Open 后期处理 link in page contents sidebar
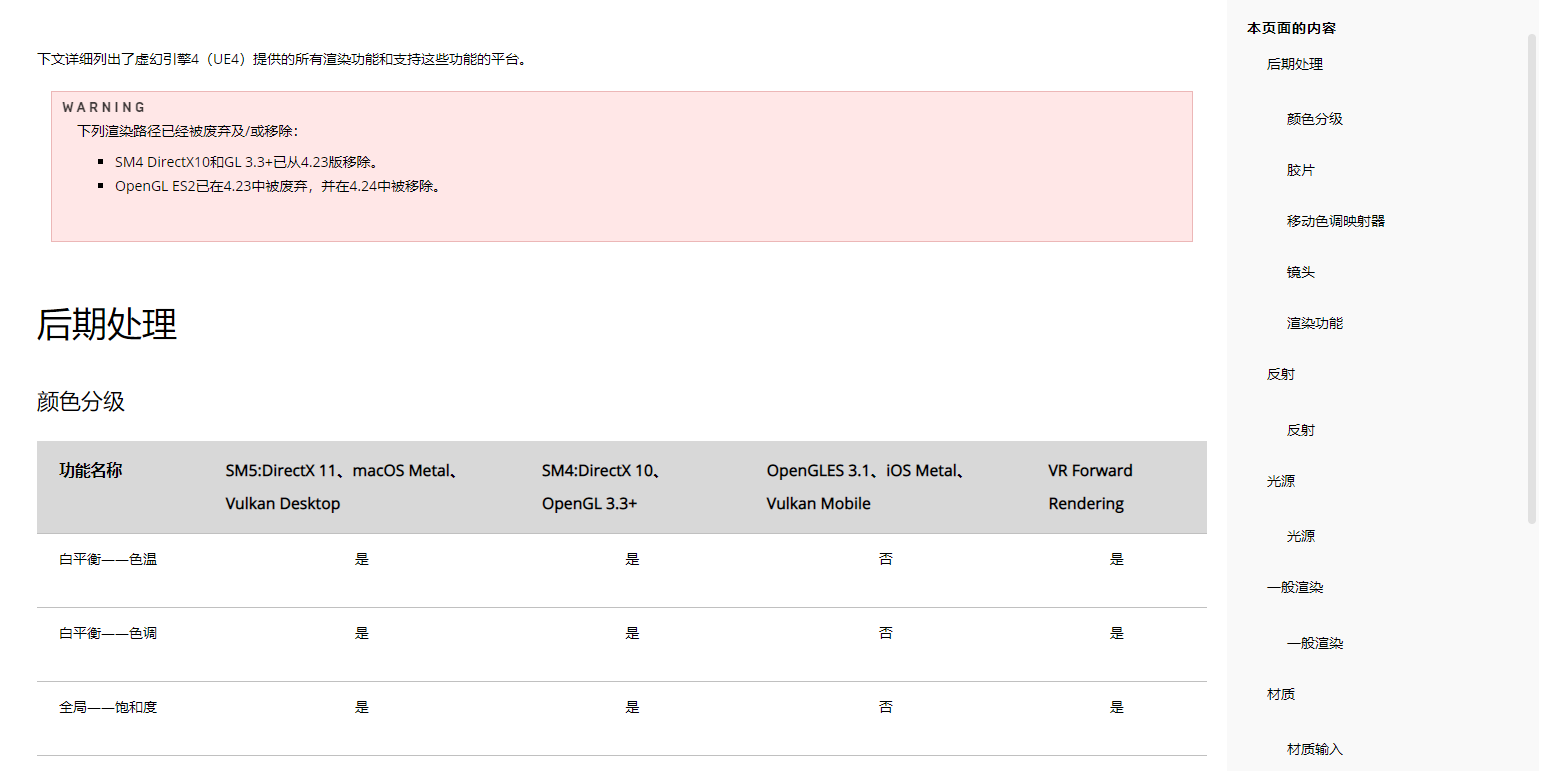Image resolution: width=1552 pixels, height=771 pixels. [1294, 64]
